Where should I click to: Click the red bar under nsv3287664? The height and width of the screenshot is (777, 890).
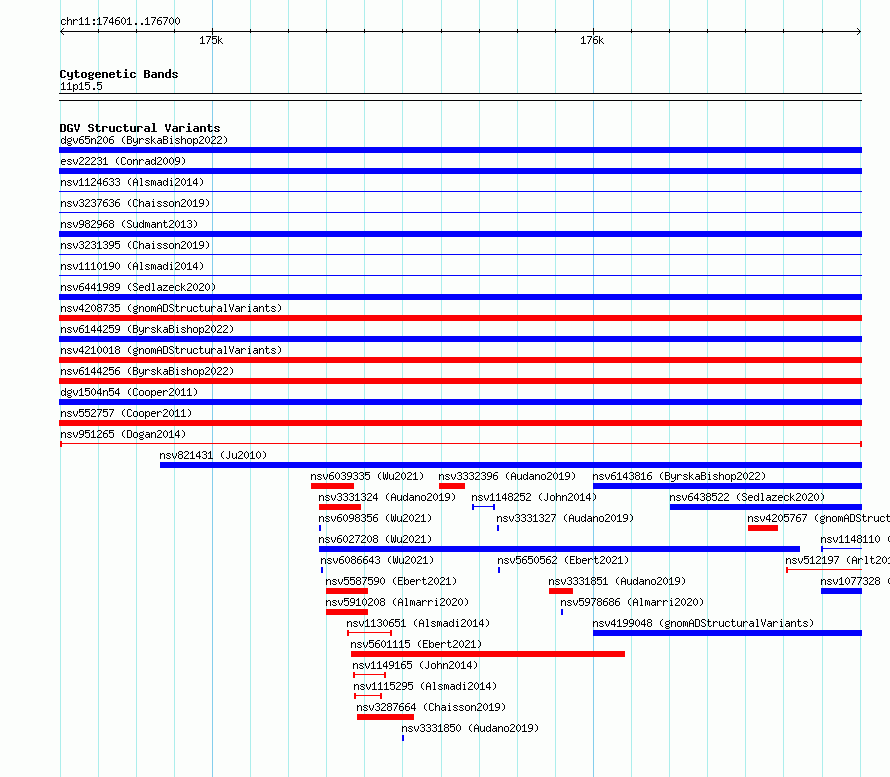tap(385, 717)
